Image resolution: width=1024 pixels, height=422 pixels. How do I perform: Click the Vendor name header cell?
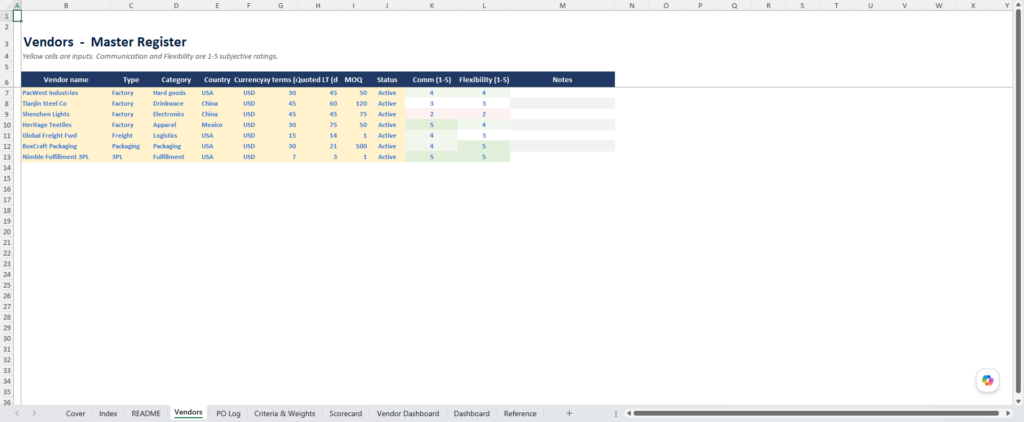pyautogui.click(x=66, y=80)
